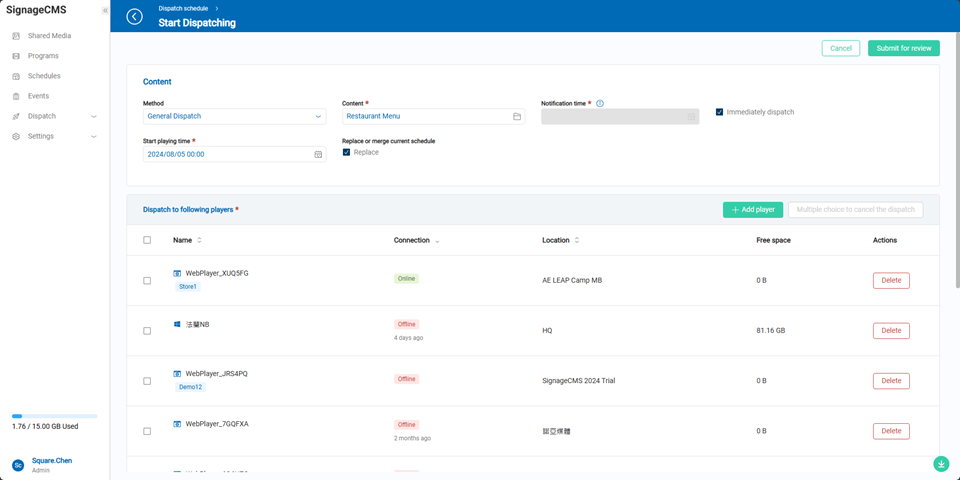Click the Start playing time input field

click(x=227, y=155)
